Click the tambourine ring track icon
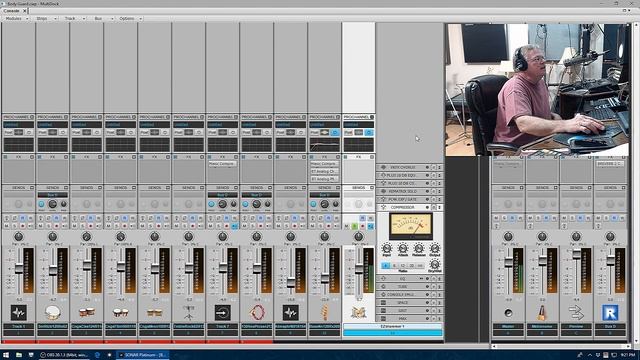Viewport: 640px width, 360px height. pyautogui.click(x=257, y=313)
